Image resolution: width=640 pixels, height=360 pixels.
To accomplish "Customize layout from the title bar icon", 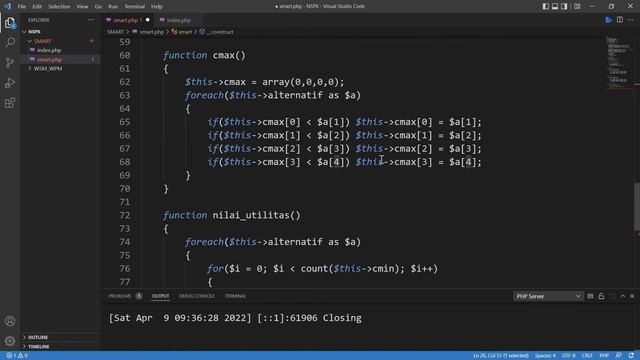I will (x=577, y=6).
